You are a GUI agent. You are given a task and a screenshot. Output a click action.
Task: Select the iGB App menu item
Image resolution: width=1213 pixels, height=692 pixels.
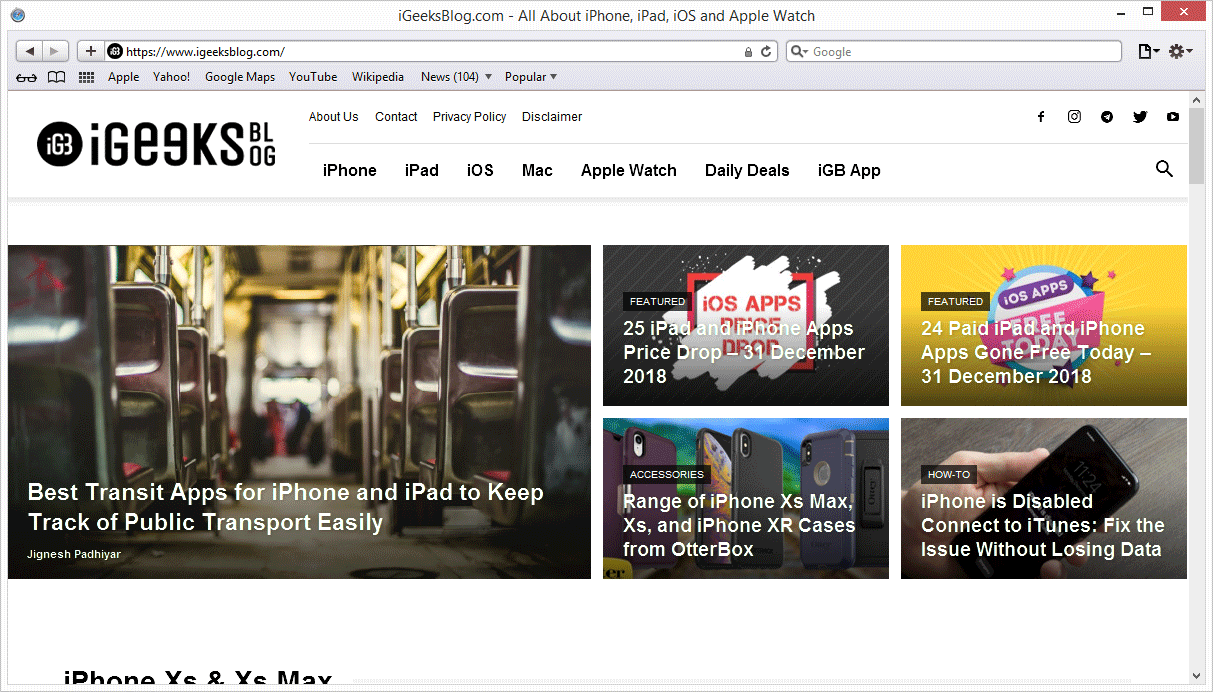pyautogui.click(x=849, y=170)
